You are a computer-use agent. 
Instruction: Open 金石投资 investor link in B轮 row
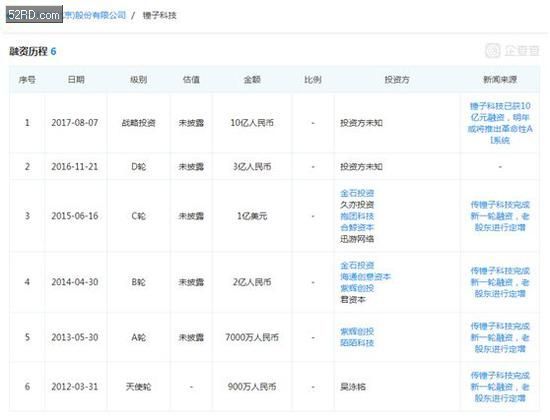(357, 265)
